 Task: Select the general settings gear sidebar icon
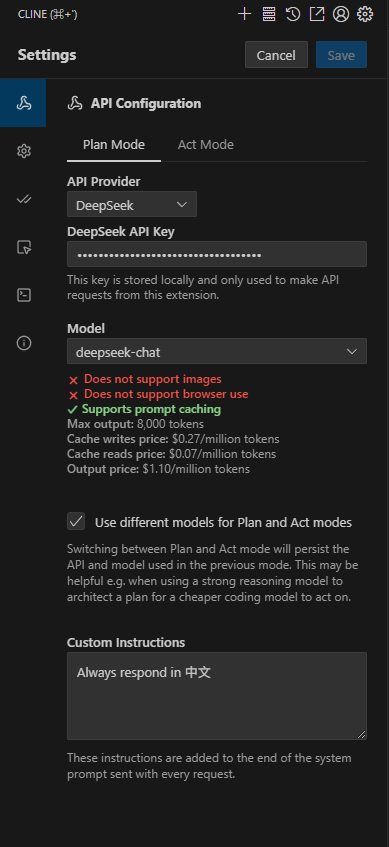[x=24, y=151]
